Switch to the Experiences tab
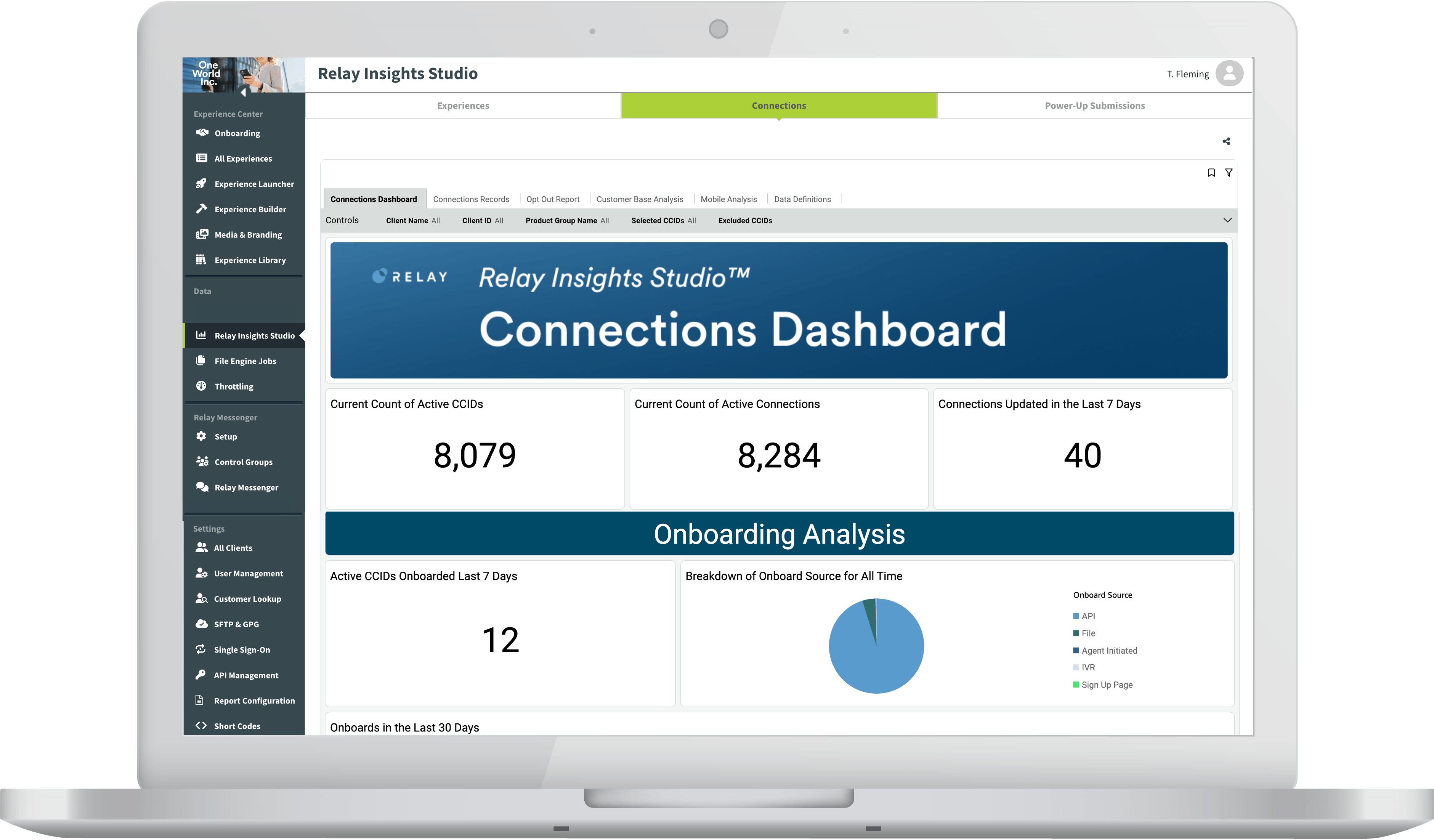The height and width of the screenshot is (840, 1434). (463, 106)
